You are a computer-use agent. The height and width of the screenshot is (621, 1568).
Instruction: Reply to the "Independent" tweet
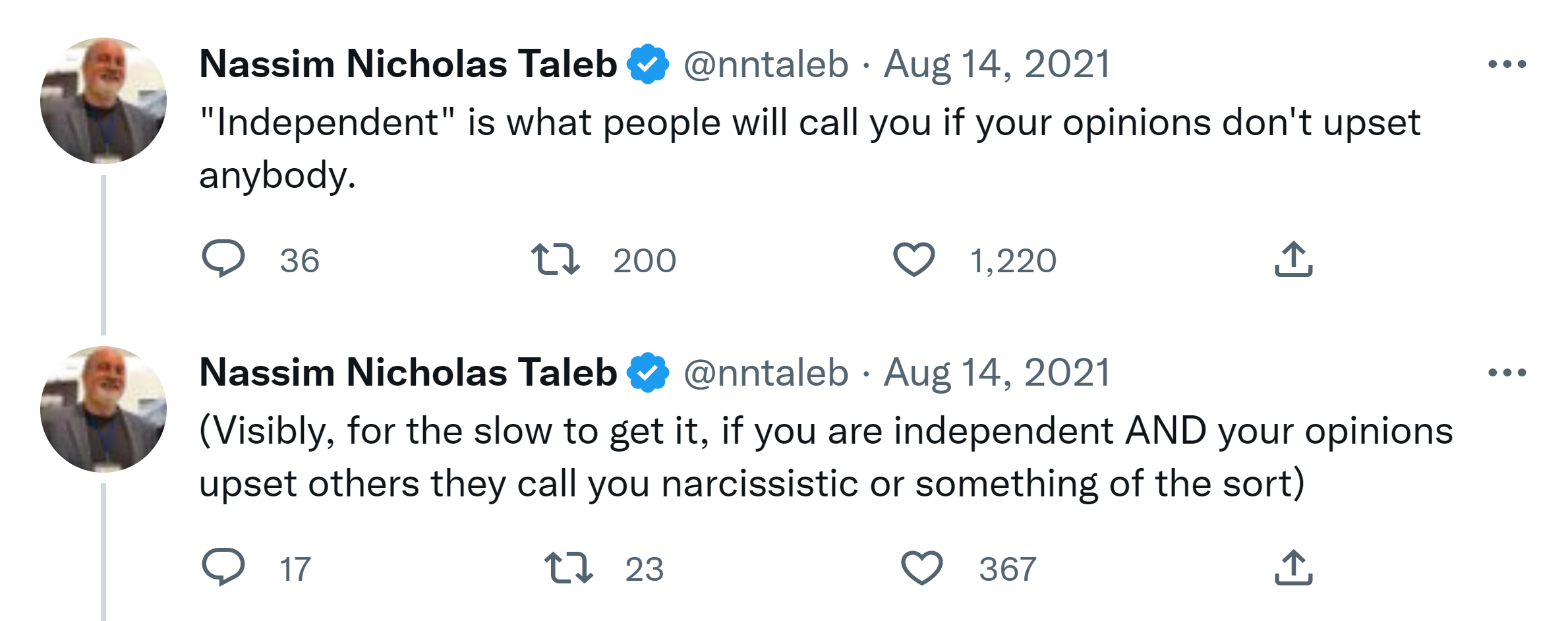(x=223, y=258)
